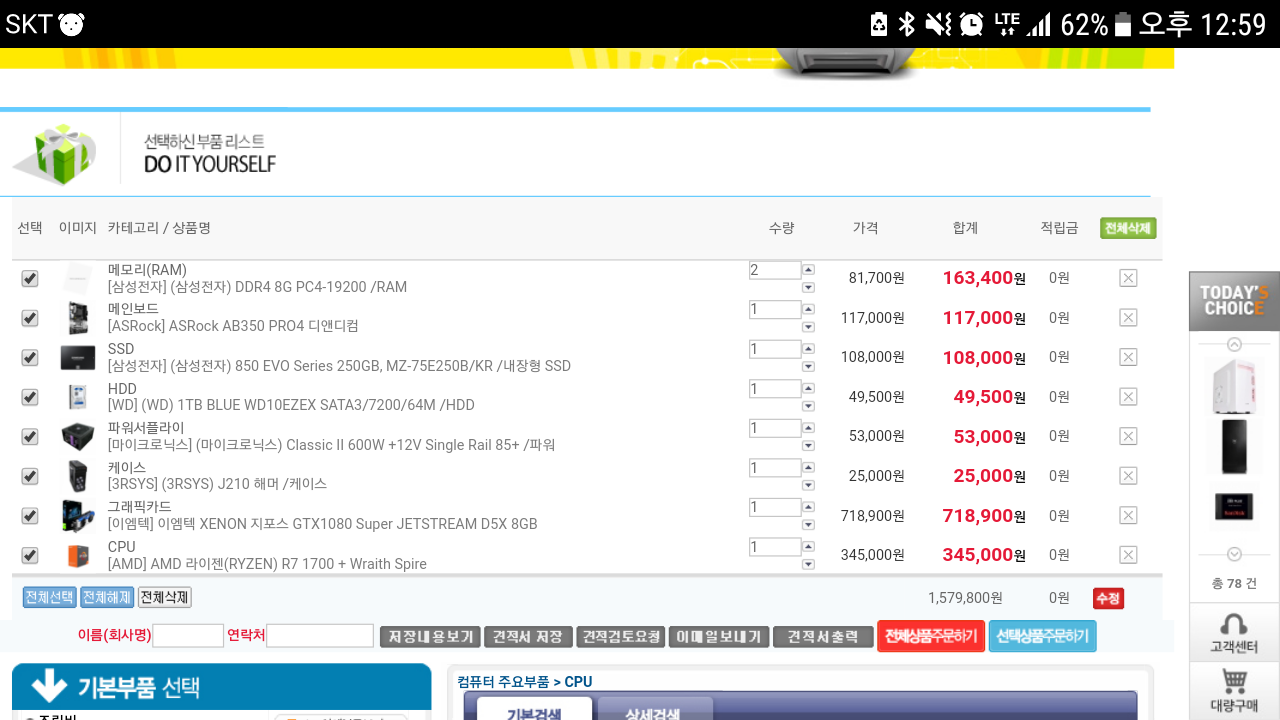Screen dimensions: 1280x720
Task: Open the power supply product thumbnail
Action: [x=77, y=436]
